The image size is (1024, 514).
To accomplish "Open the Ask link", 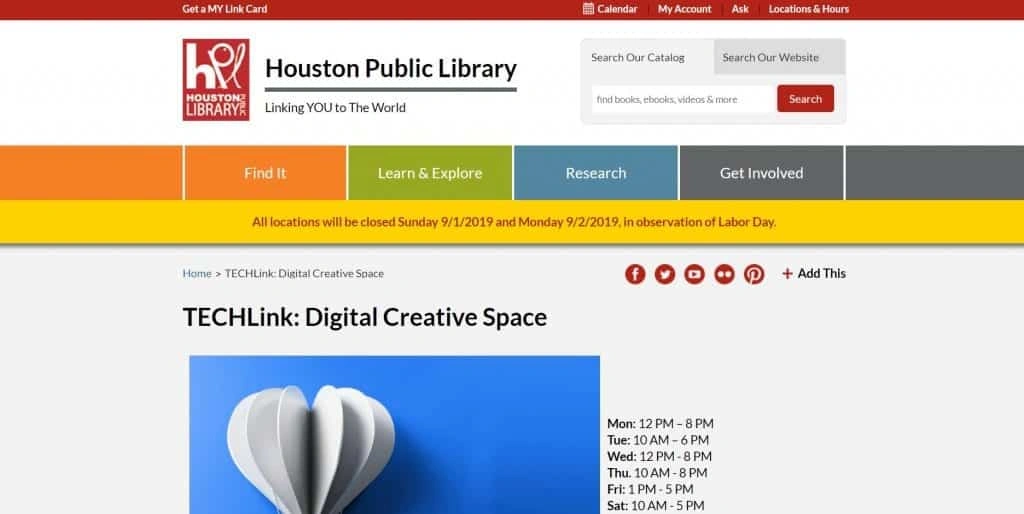I will pyautogui.click(x=740, y=9).
